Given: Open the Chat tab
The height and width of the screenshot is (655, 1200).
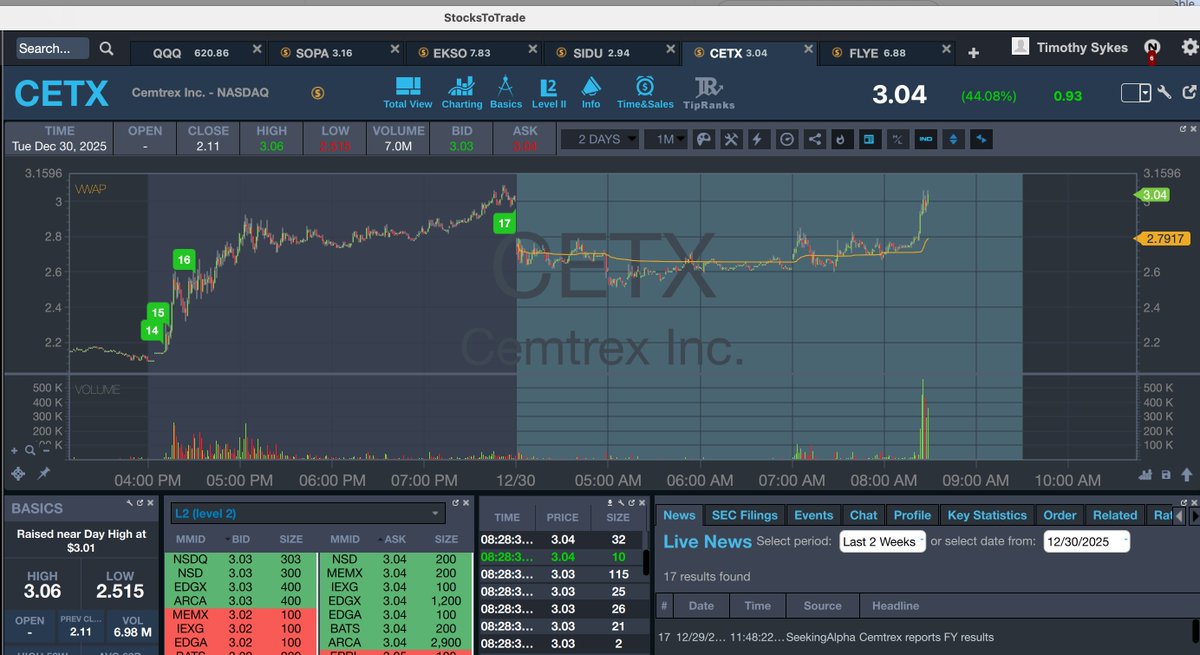Looking at the screenshot, I should 863,515.
